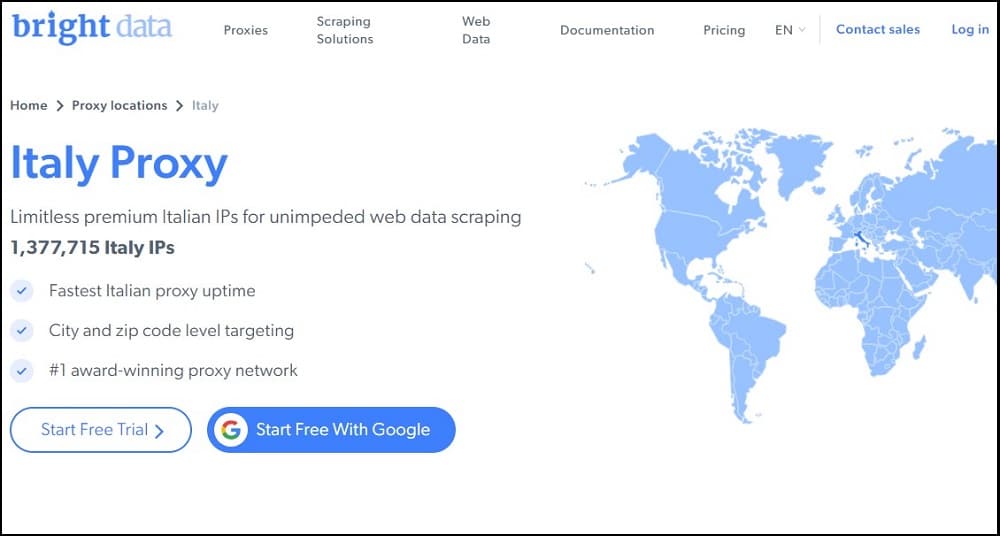
Task: Select the Google logo icon in the button
Action: pyautogui.click(x=231, y=430)
